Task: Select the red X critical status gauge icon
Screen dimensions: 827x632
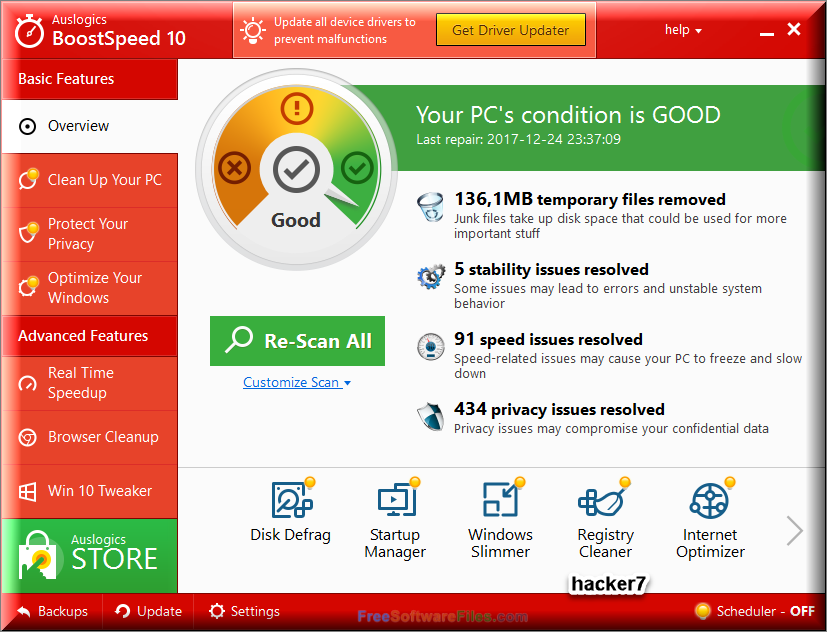Action: 234,168
